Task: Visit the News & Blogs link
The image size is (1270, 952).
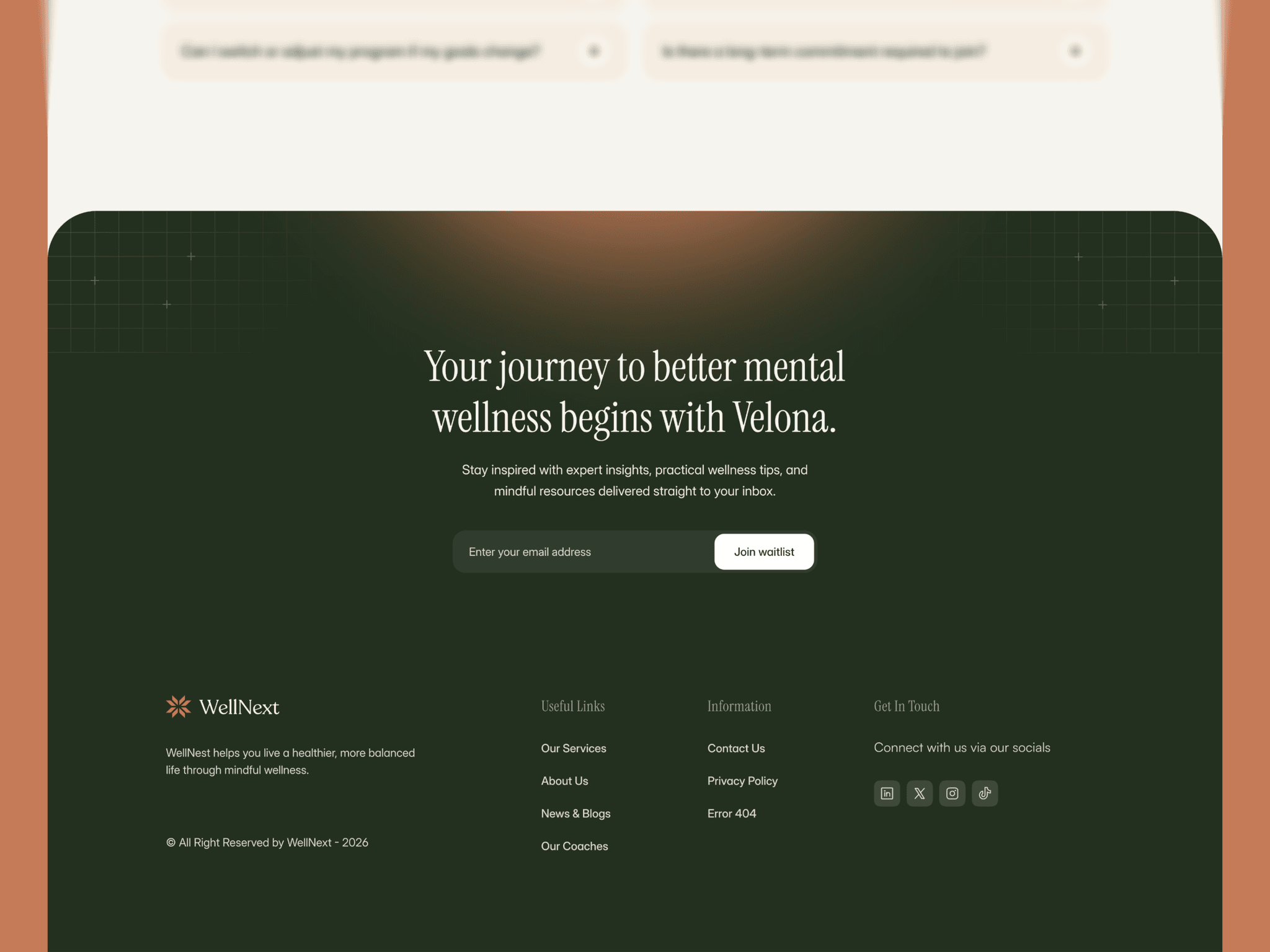Action: [x=575, y=813]
